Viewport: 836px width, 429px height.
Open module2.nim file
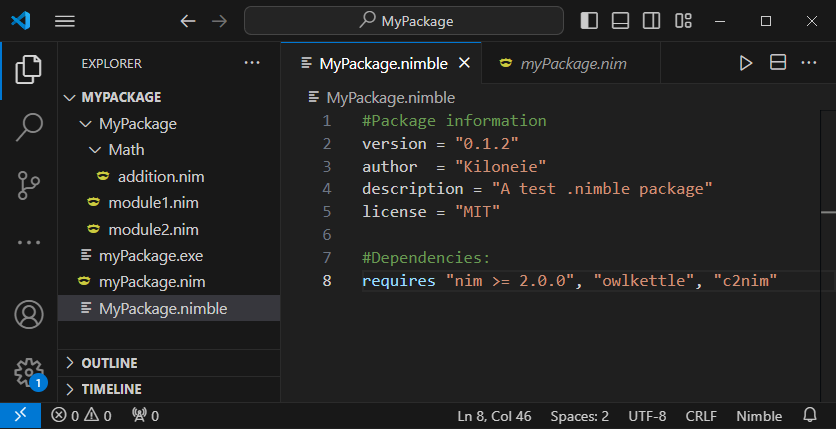169,230
